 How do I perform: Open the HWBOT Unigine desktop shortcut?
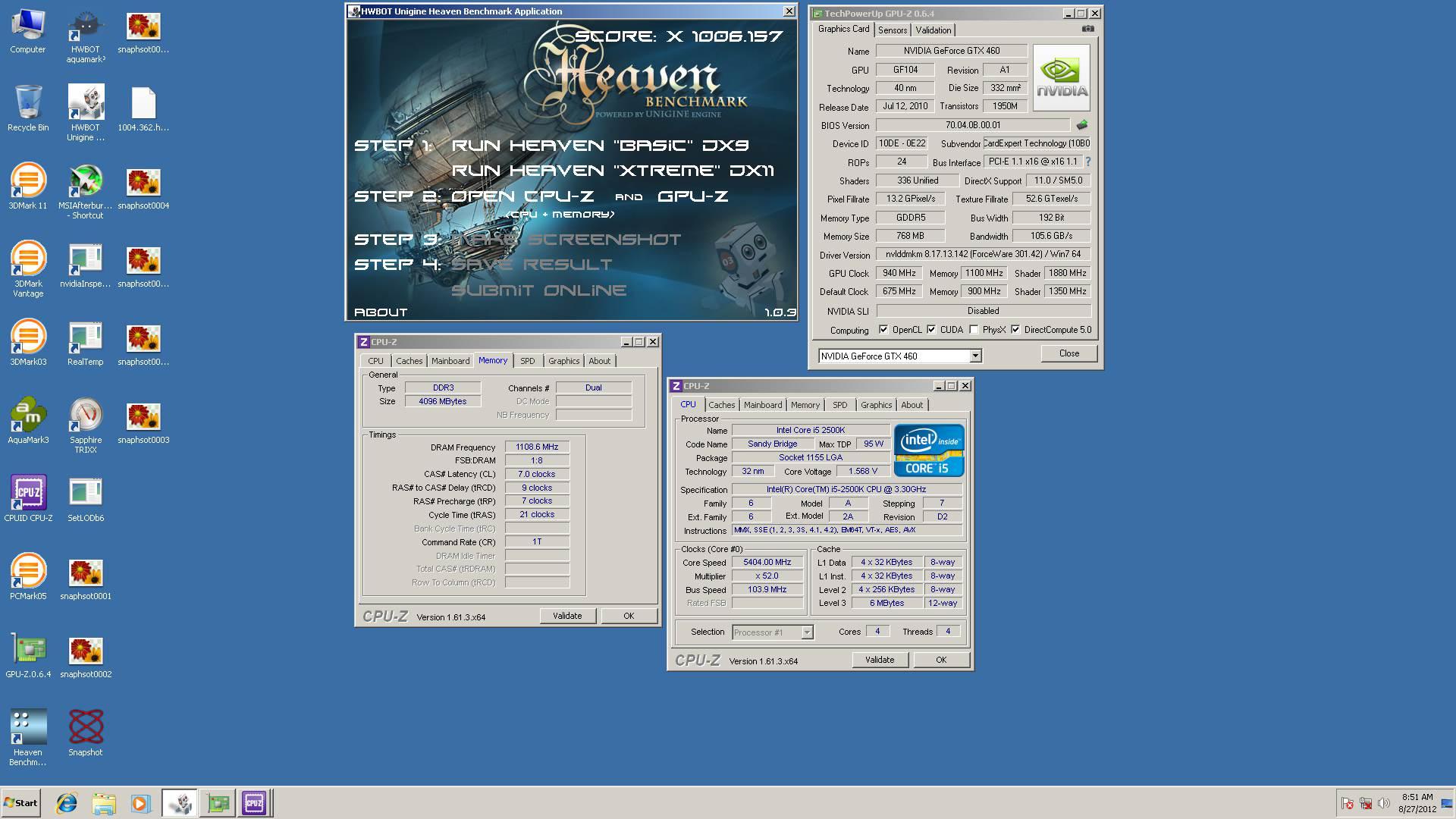(x=86, y=112)
